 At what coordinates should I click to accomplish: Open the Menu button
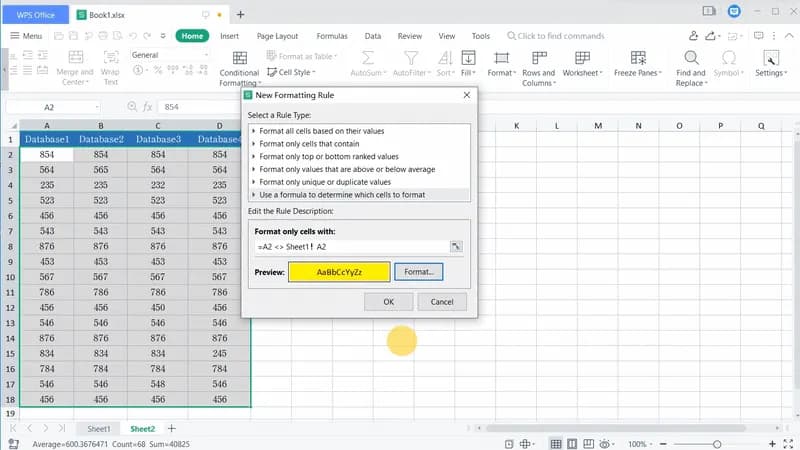click(x=26, y=36)
